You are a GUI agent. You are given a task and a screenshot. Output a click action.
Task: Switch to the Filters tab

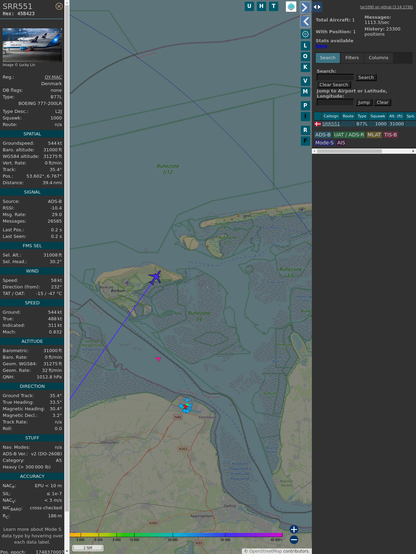(352, 58)
